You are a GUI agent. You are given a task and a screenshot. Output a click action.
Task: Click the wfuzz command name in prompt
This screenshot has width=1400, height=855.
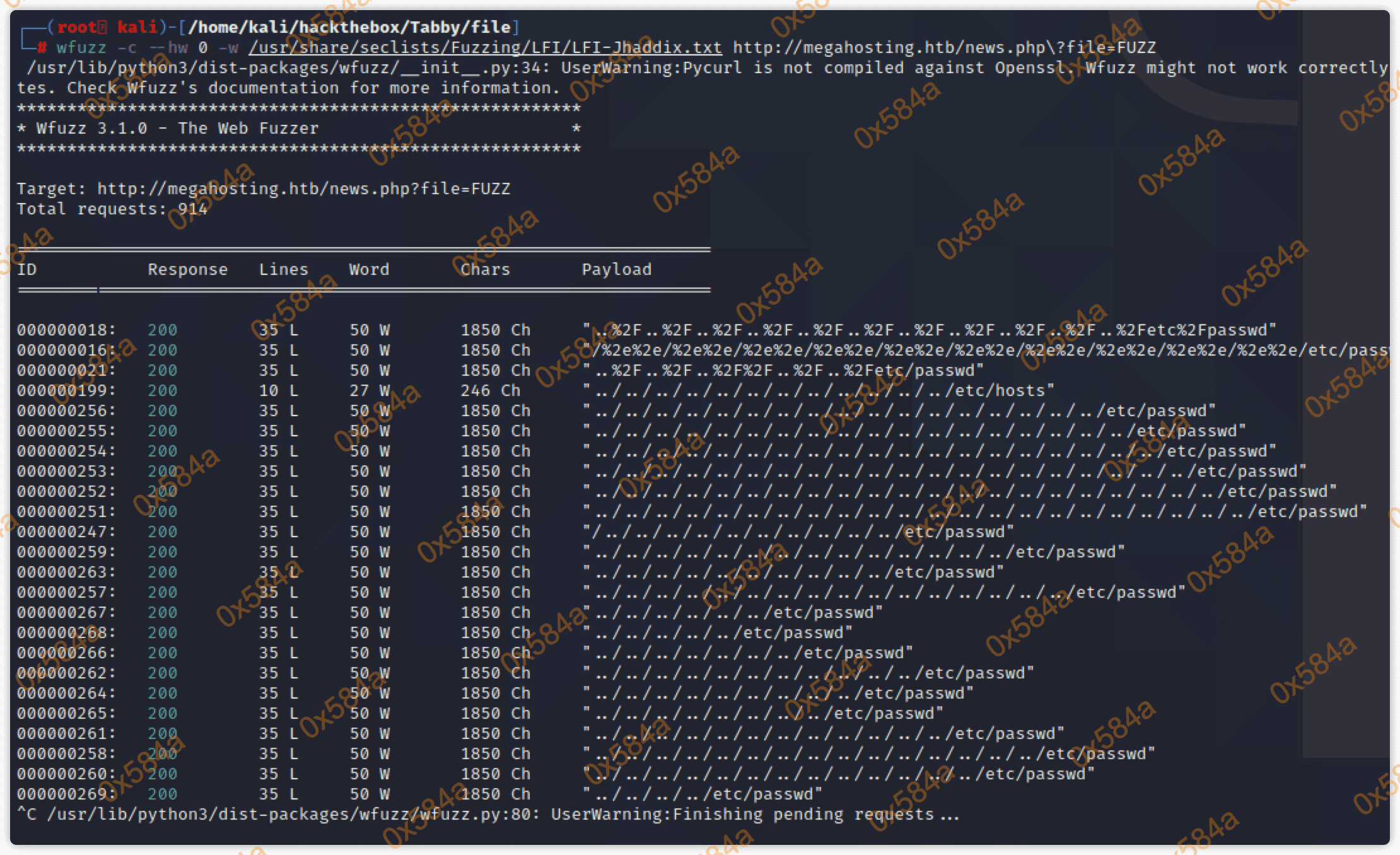[81, 47]
